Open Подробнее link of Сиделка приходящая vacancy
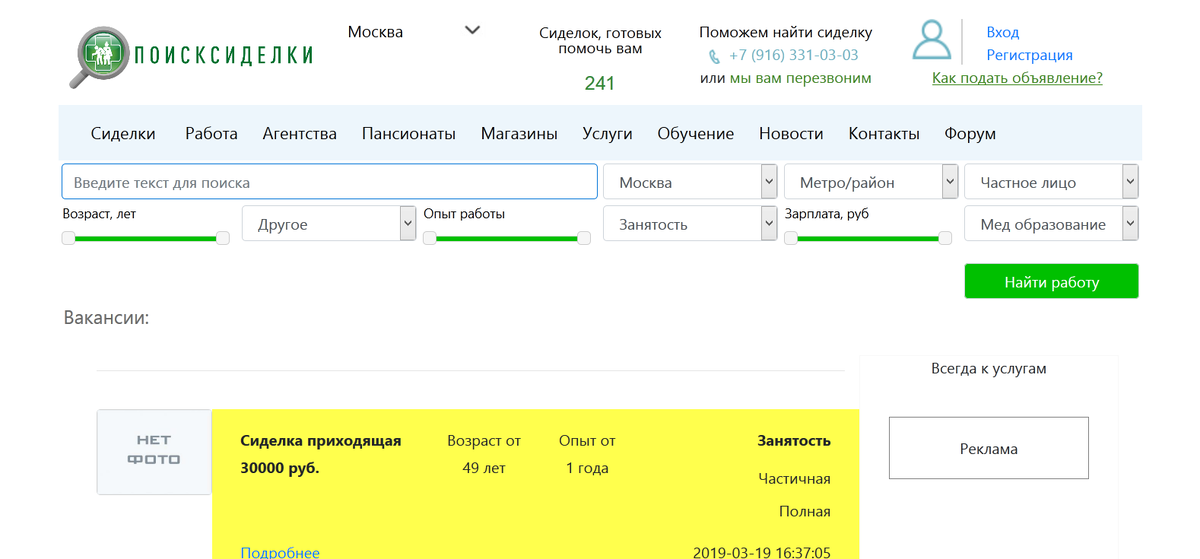The width and height of the screenshot is (1200, 559). [x=280, y=552]
